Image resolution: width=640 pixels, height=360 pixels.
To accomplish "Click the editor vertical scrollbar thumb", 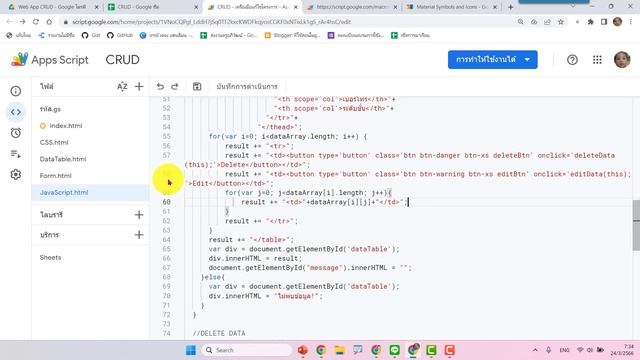I will click(x=636, y=225).
